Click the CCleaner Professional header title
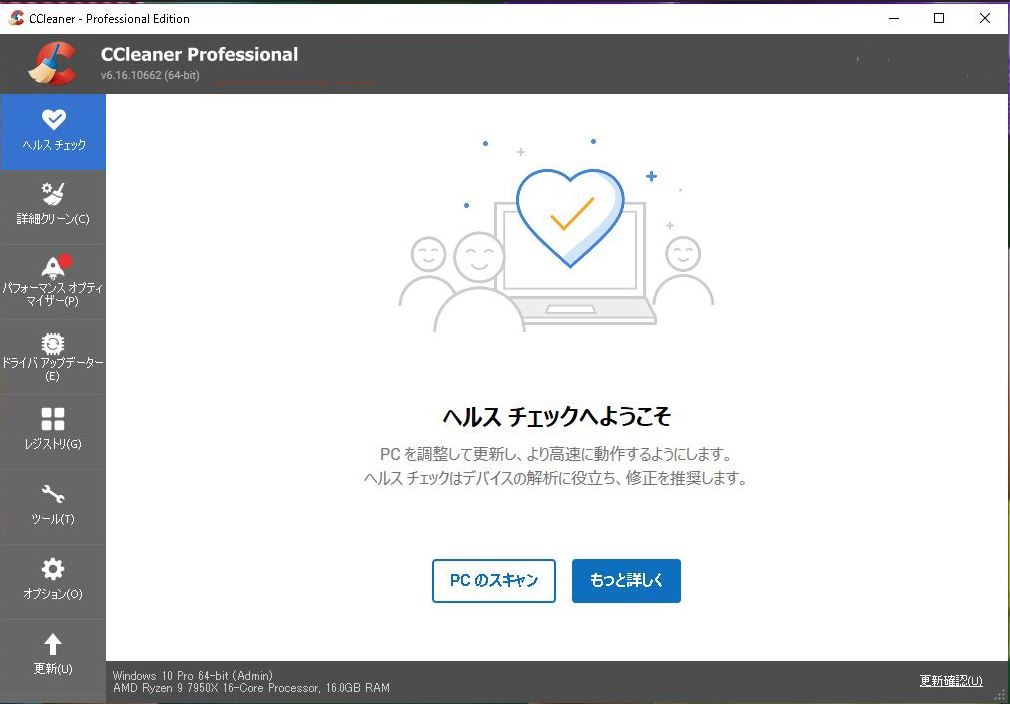Screen dimensions: 1010x704 coord(199,54)
